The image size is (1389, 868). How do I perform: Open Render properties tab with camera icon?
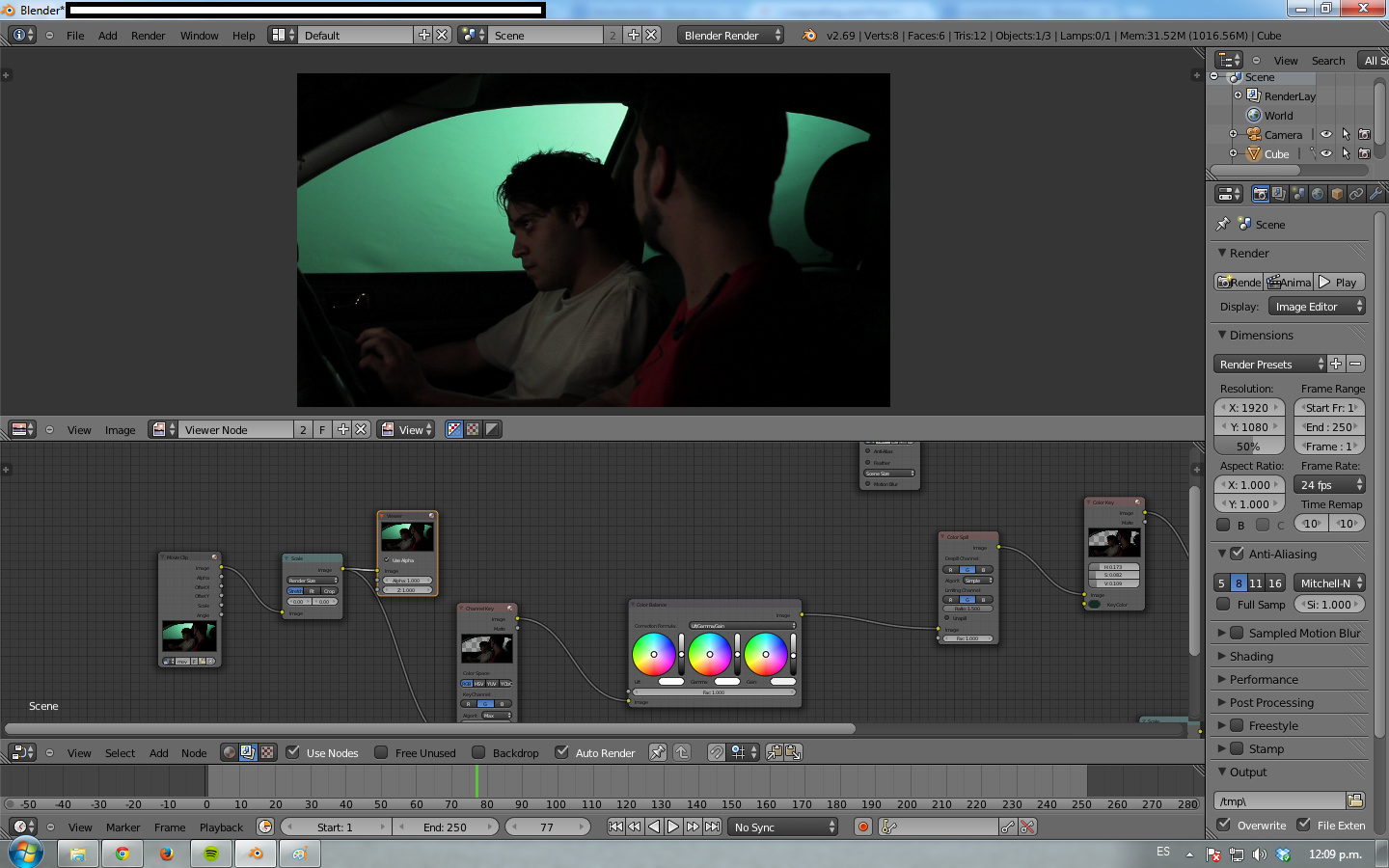pos(1260,194)
